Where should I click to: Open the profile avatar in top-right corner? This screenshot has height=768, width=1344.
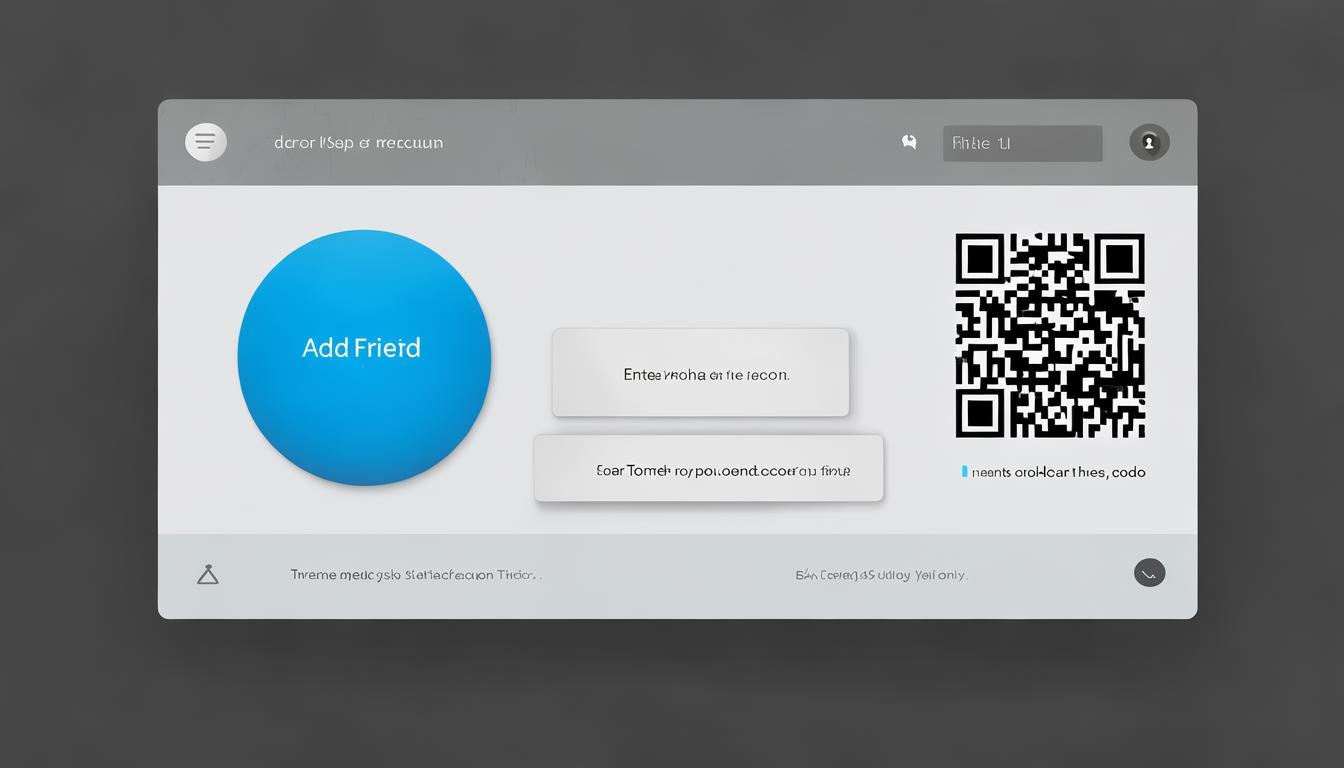(1149, 142)
